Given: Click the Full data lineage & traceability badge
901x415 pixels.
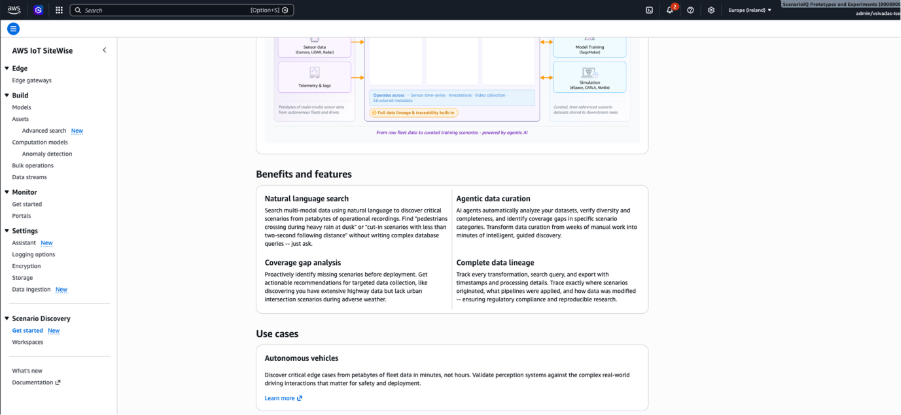Looking at the screenshot, I should click(414, 113).
